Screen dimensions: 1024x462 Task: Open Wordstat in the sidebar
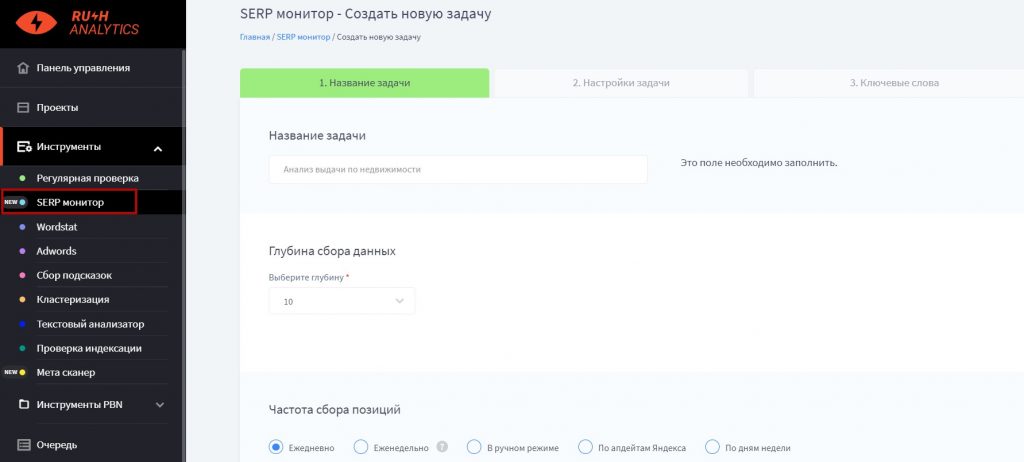click(x=56, y=226)
